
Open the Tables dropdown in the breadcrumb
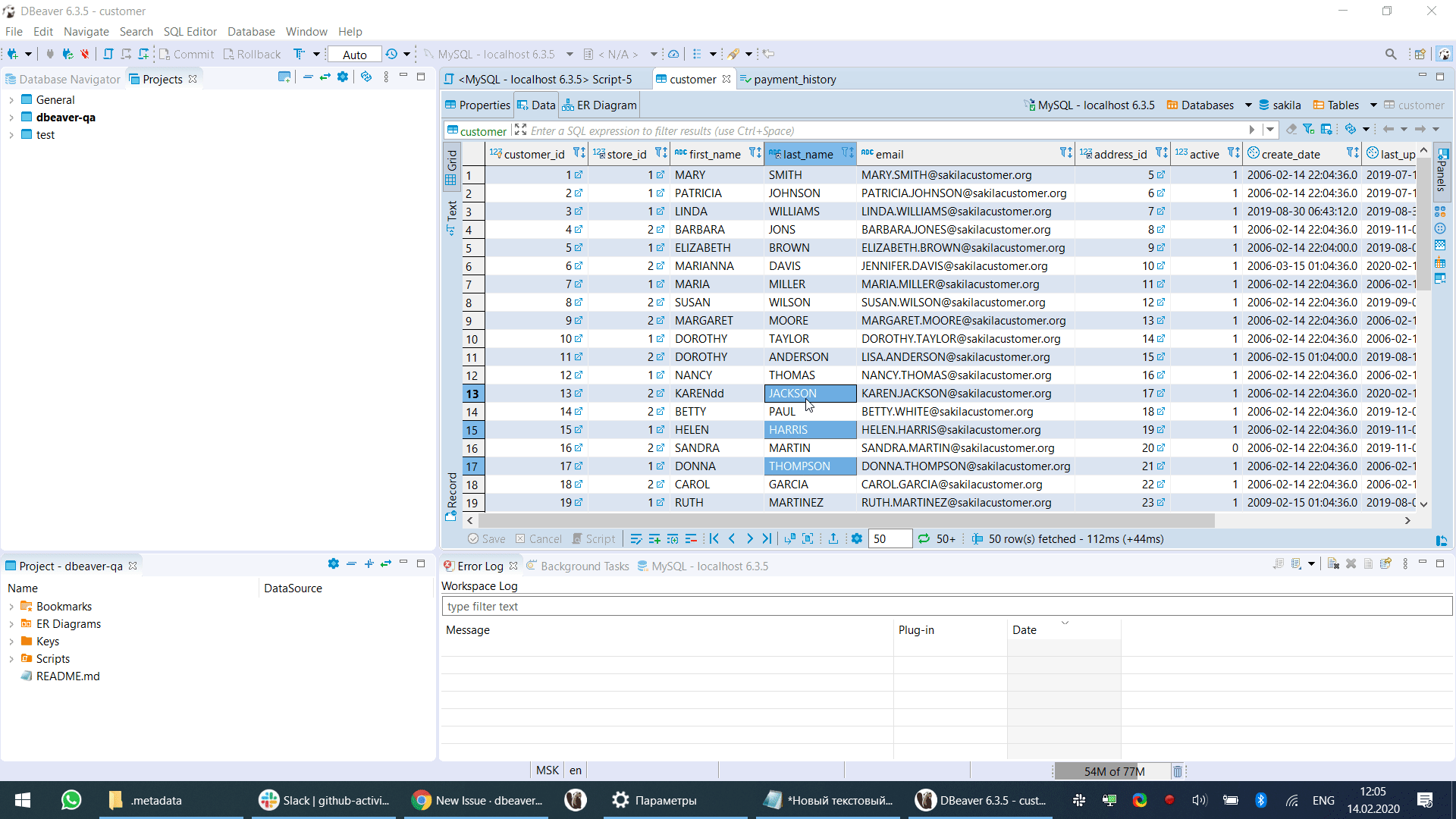[x=1374, y=105]
